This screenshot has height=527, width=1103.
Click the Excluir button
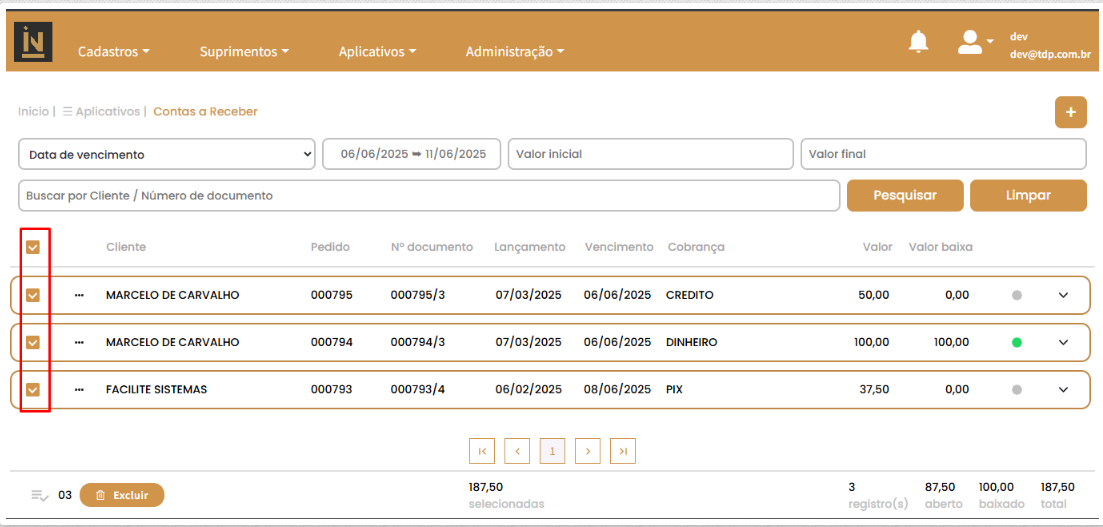[122, 495]
